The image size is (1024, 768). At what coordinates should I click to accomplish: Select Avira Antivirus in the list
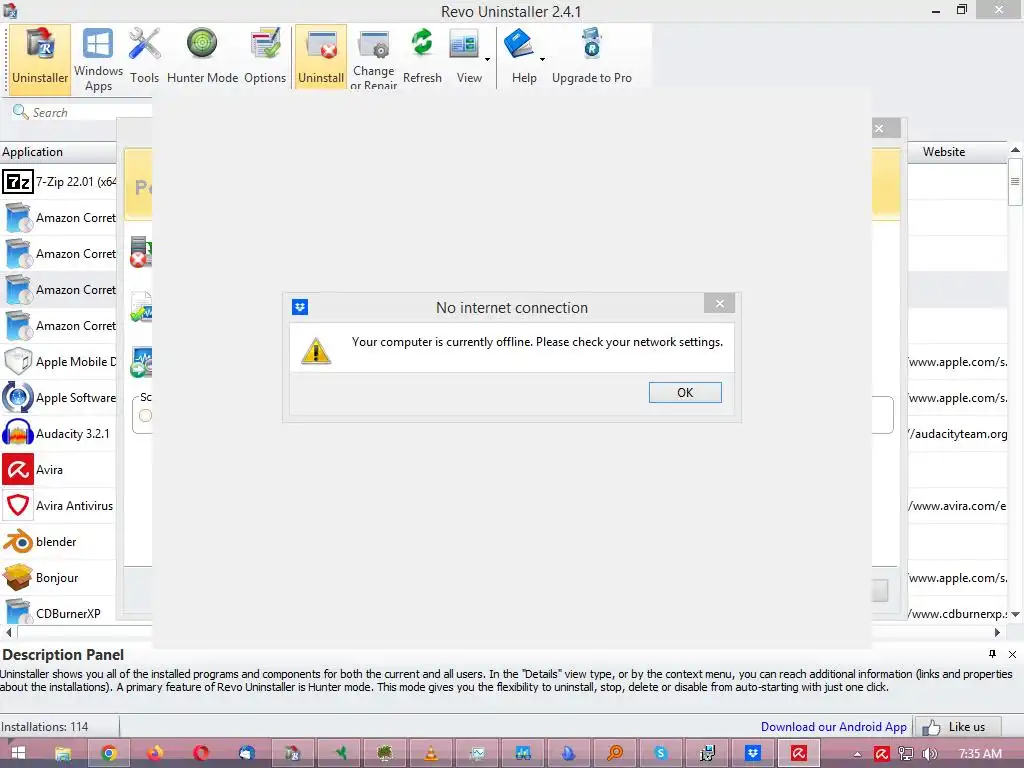point(59,505)
